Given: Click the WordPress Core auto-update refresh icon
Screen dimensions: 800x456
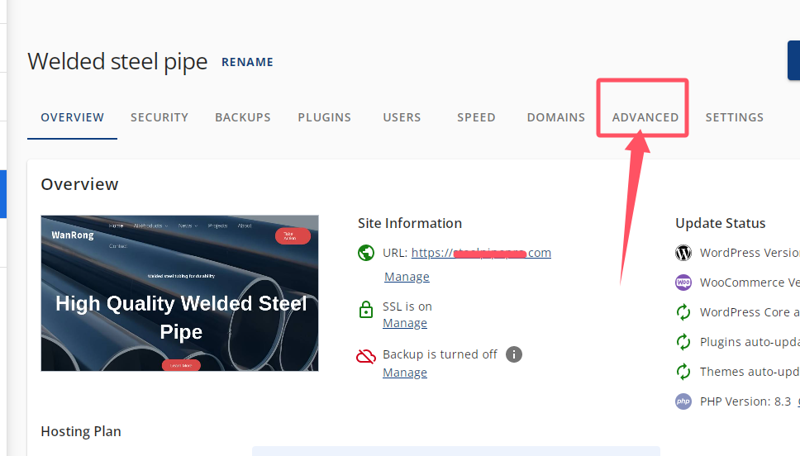Looking at the screenshot, I should pyautogui.click(x=683, y=312).
